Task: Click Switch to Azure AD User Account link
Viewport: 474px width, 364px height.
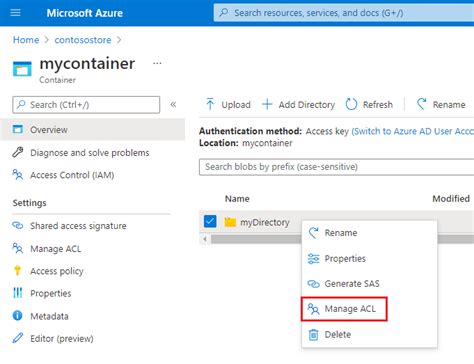Action: click(x=413, y=131)
